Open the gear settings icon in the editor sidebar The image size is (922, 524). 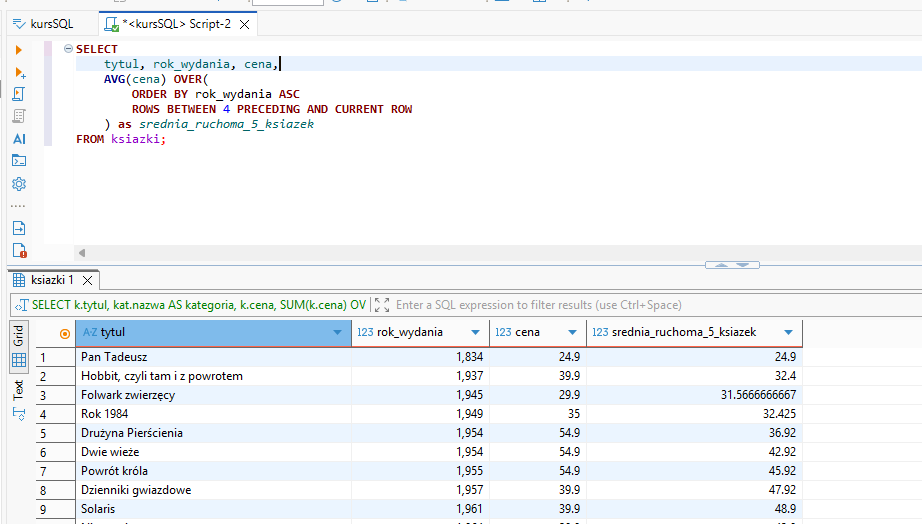pos(19,184)
